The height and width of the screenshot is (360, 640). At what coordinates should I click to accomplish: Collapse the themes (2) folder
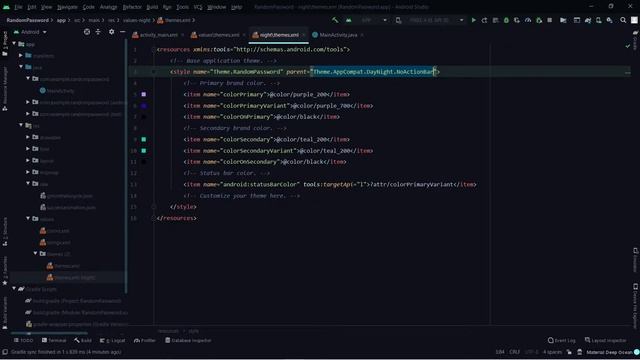pos(35,253)
